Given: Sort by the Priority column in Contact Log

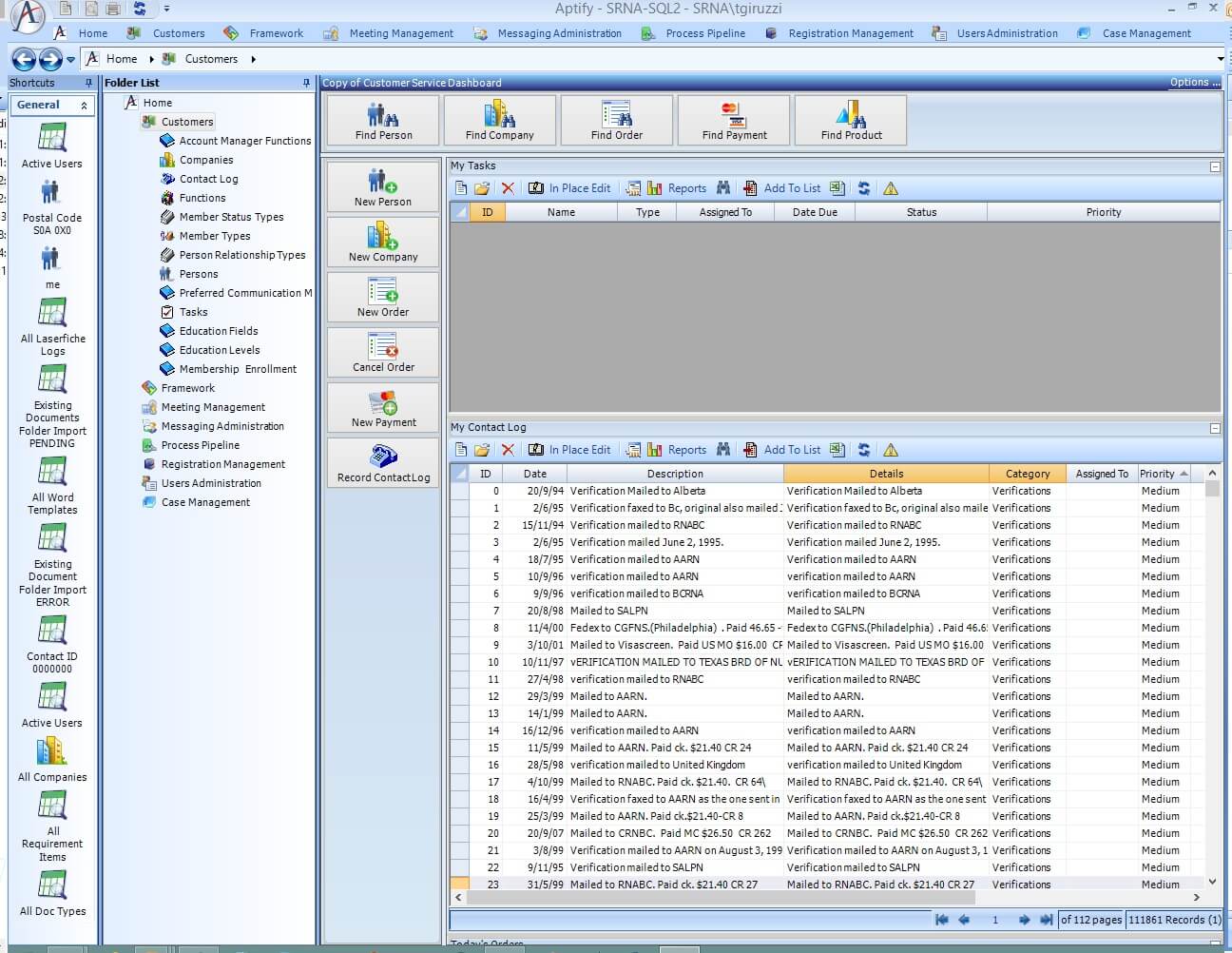Looking at the screenshot, I should [1164, 474].
